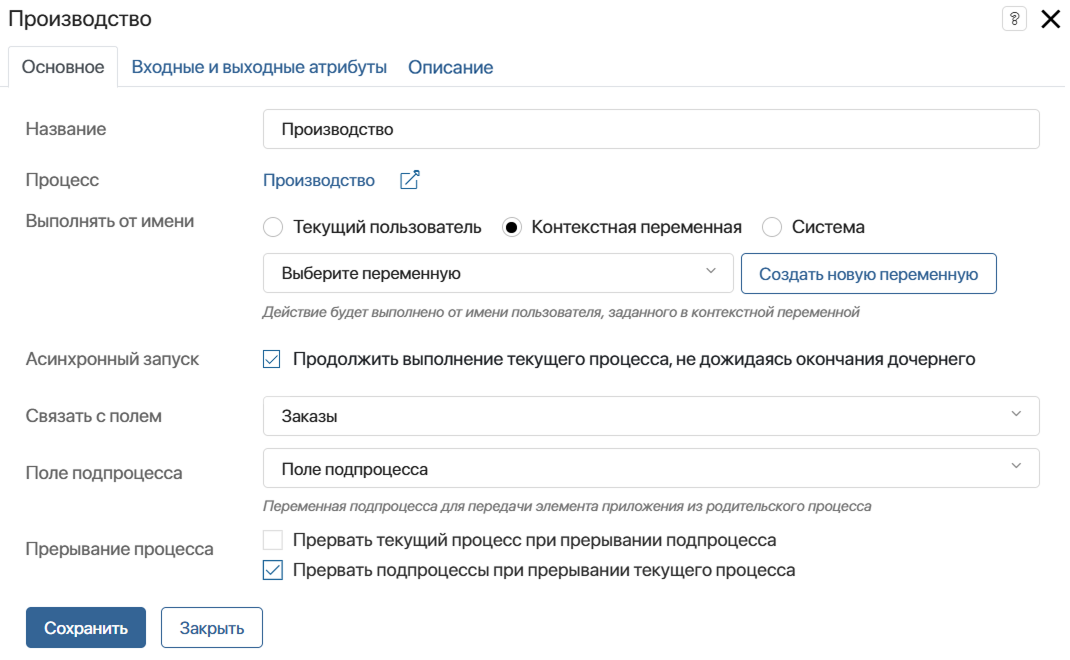Open the Описание tab
This screenshot has height=660, width=1070.
[450, 67]
